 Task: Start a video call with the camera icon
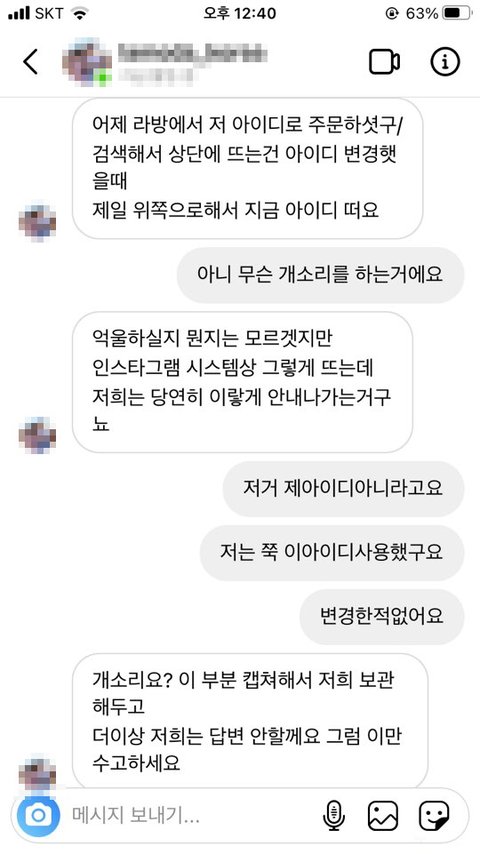(x=385, y=62)
